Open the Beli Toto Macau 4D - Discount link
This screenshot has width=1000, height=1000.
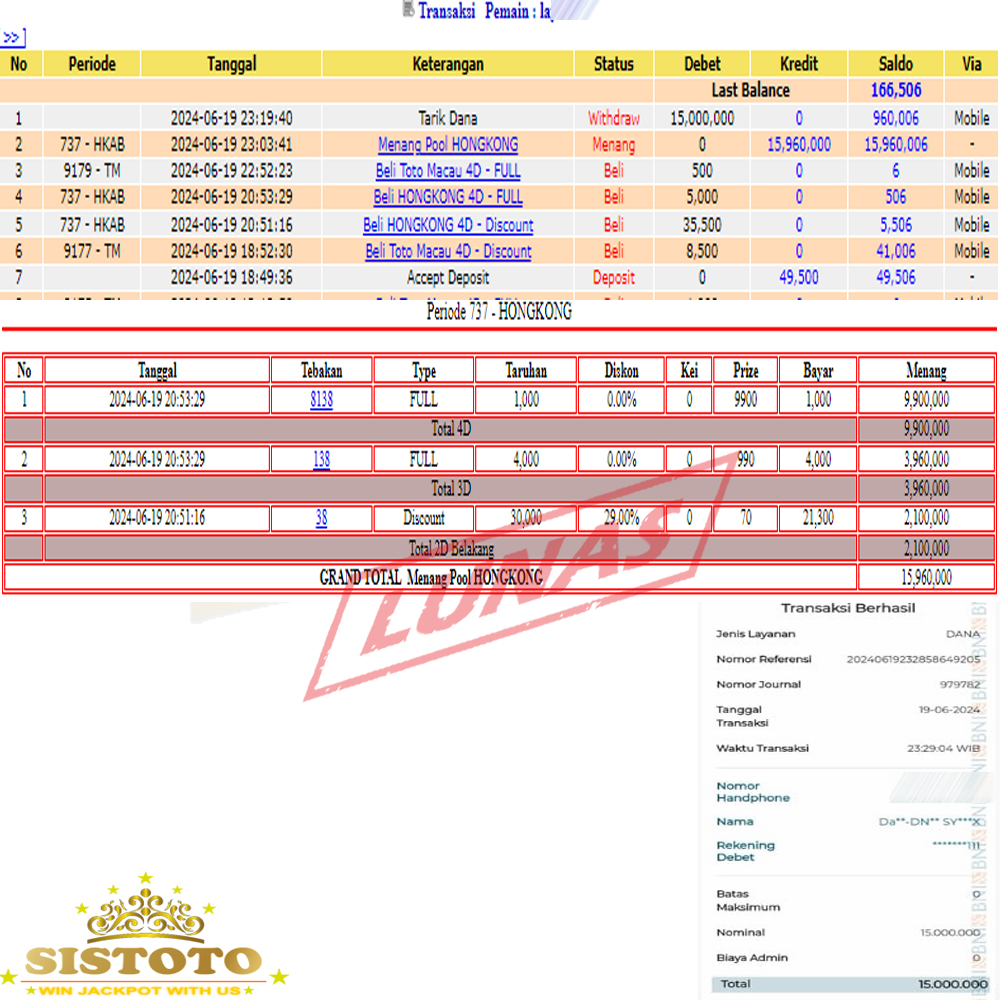448,252
